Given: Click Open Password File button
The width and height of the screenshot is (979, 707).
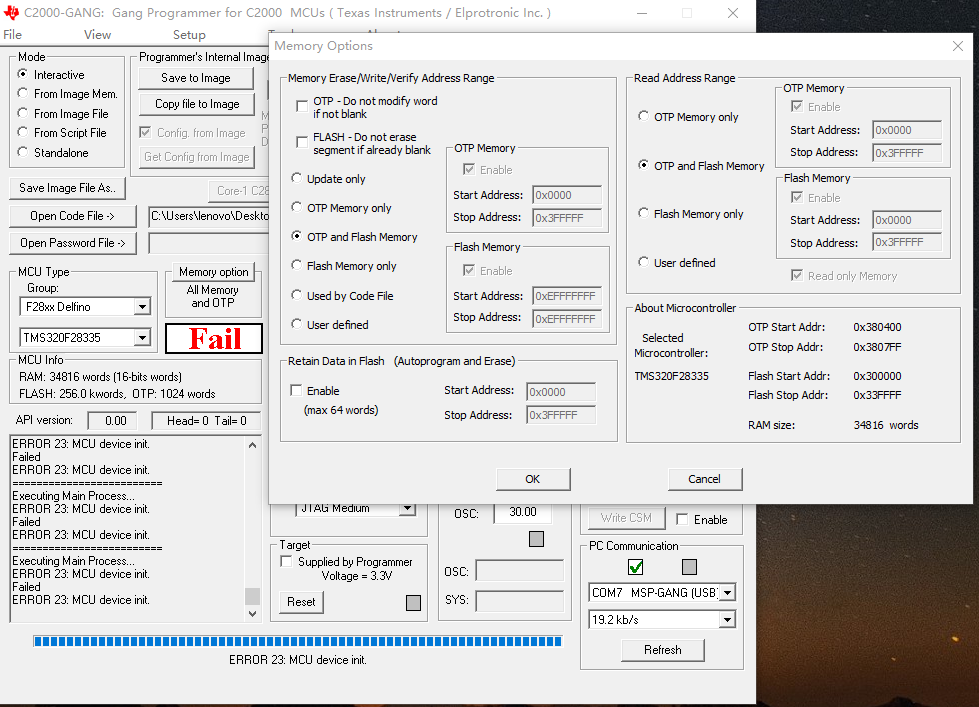Looking at the screenshot, I should pos(72,243).
